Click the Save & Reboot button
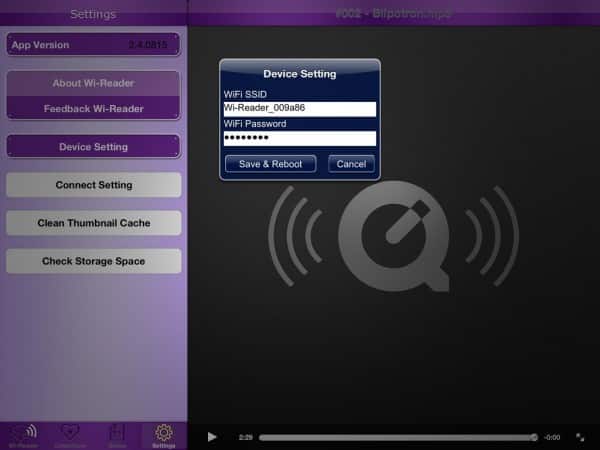This screenshot has height=450, width=600. pos(271,164)
